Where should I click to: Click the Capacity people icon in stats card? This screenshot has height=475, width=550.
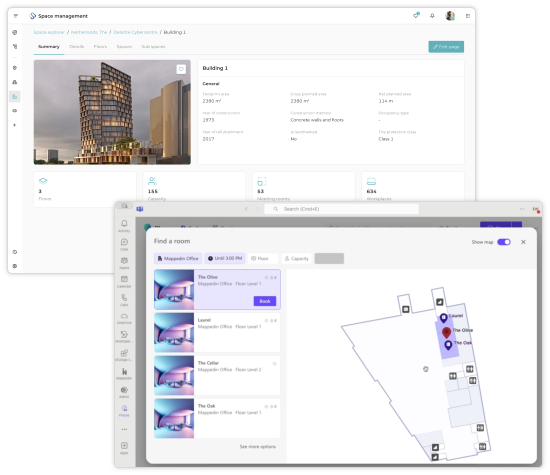point(152,181)
